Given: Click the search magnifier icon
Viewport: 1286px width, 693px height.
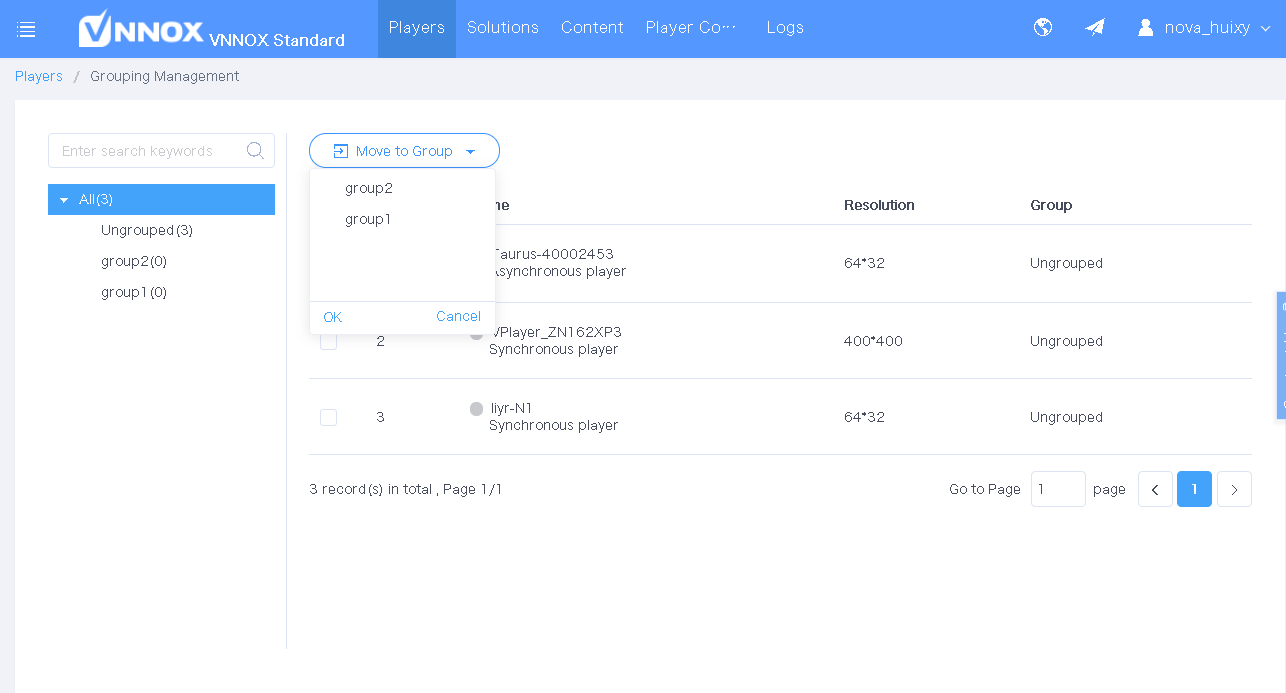Looking at the screenshot, I should (255, 151).
